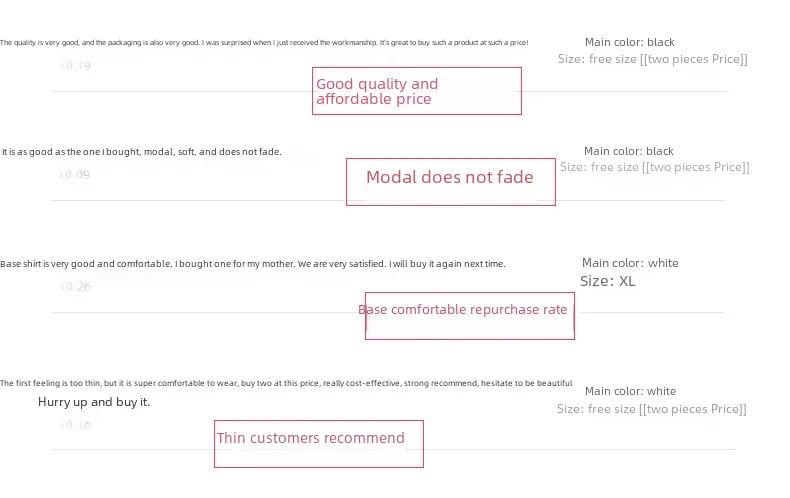Click 'Main color: black' on the second review
Viewport: 790px width, 498px height.
coord(629,151)
